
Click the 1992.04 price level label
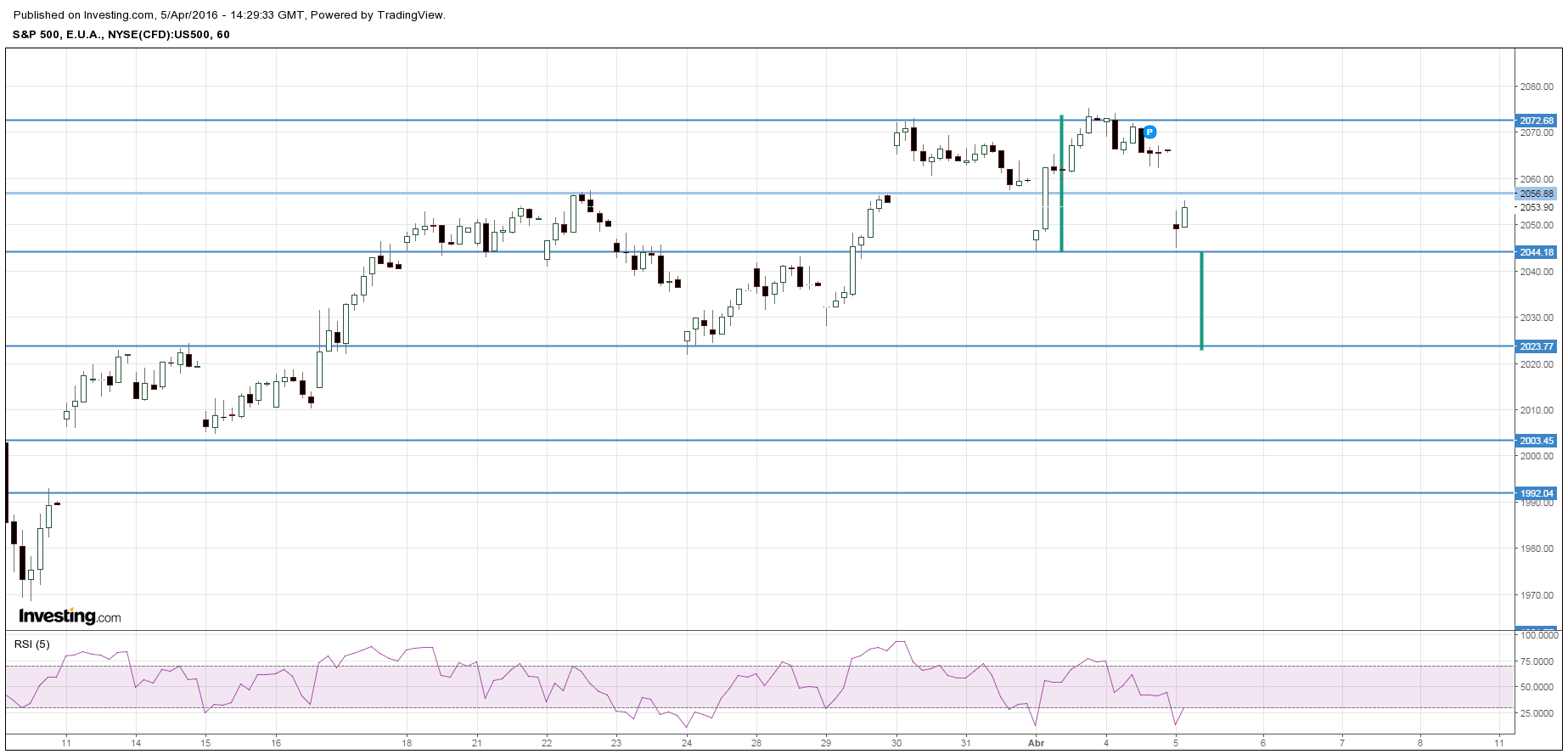coord(1537,493)
